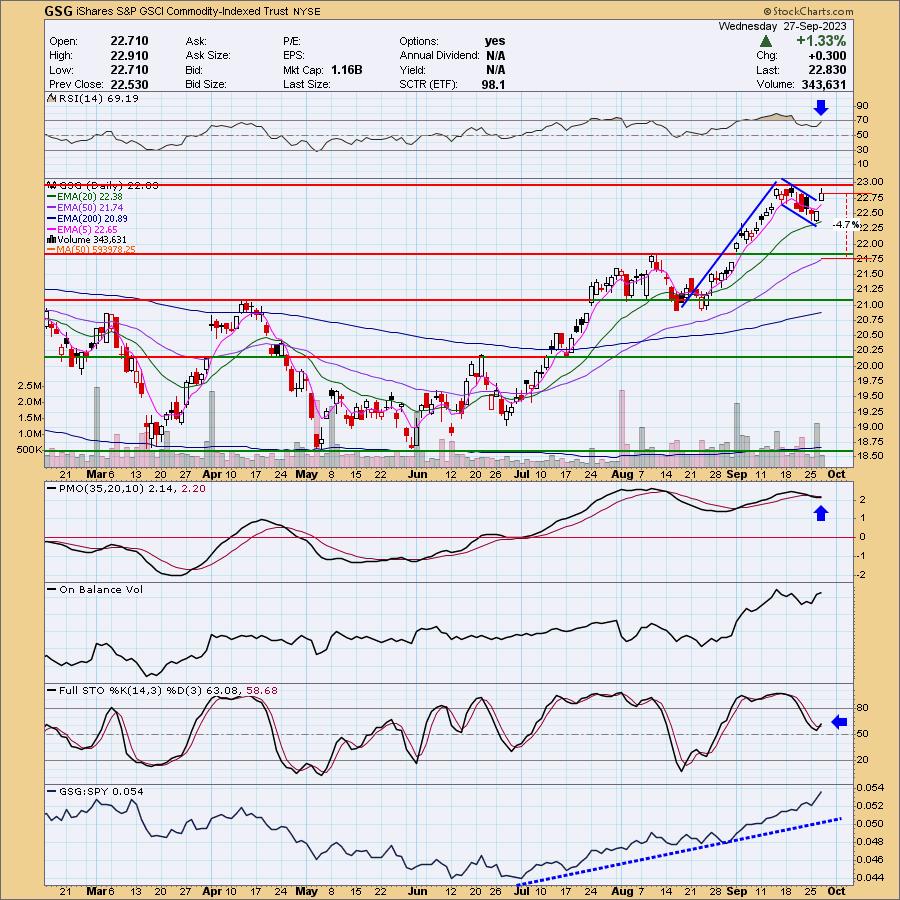Click the High price 22.910
The width and height of the screenshot is (900, 900).
(x=129, y=56)
